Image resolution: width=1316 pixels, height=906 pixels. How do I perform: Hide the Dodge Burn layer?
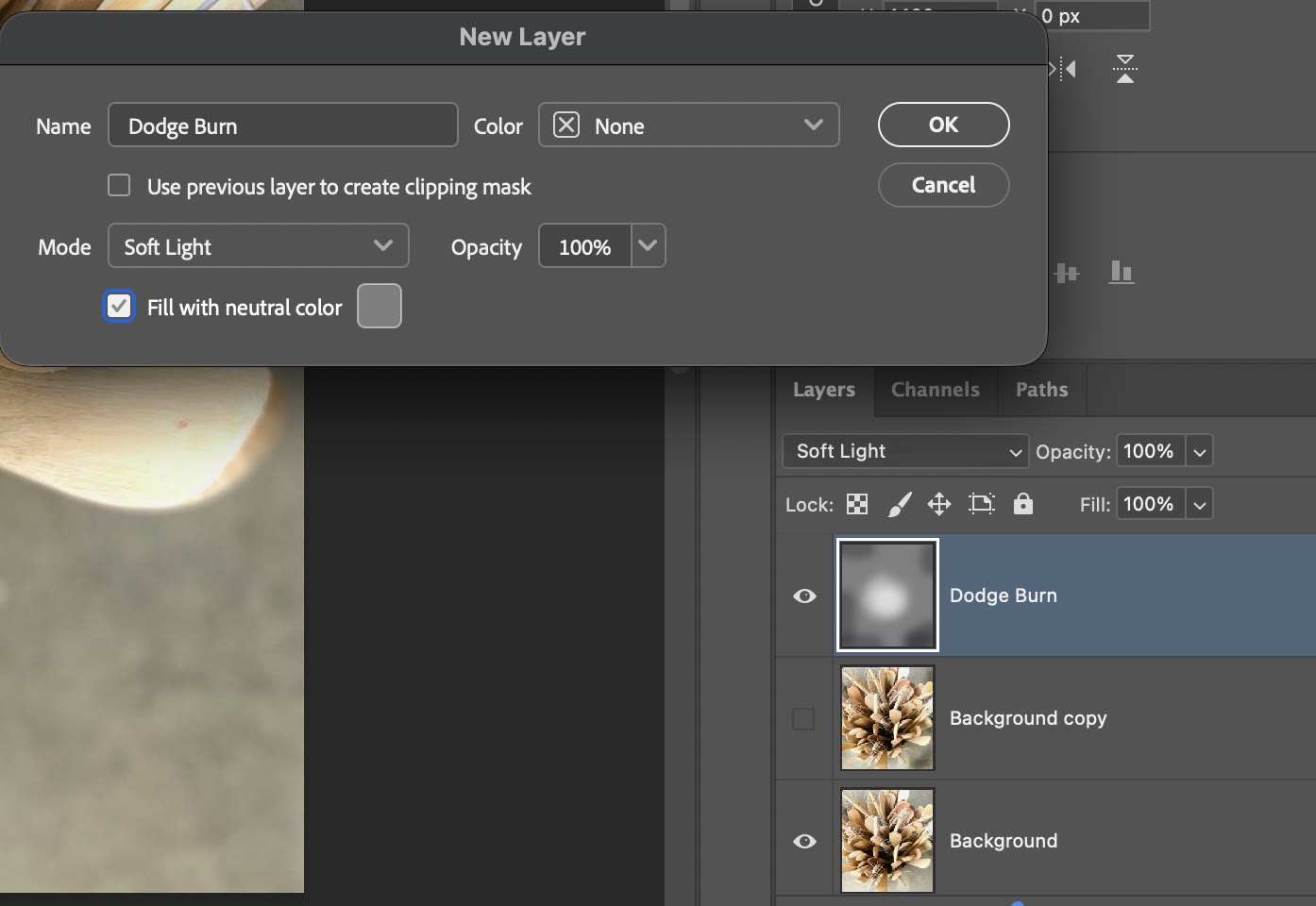tap(804, 596)
